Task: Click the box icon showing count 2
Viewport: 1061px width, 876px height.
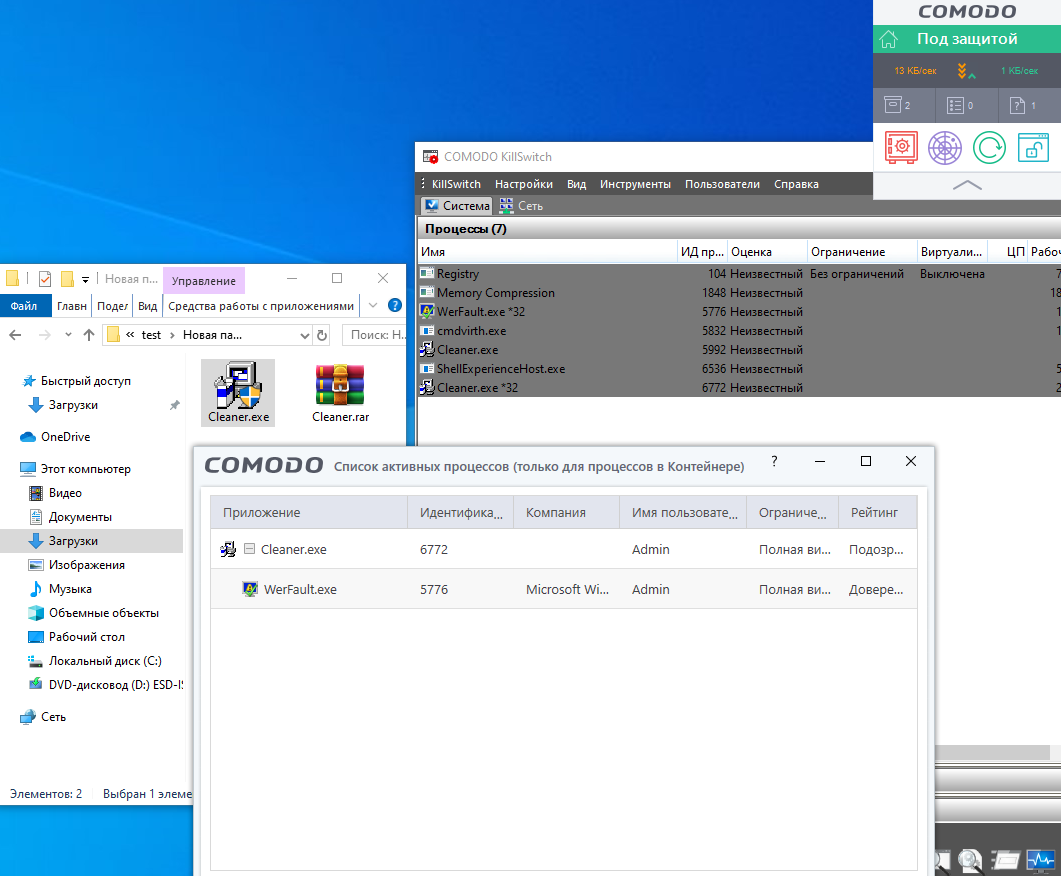Action: click(x=898, y=106)
